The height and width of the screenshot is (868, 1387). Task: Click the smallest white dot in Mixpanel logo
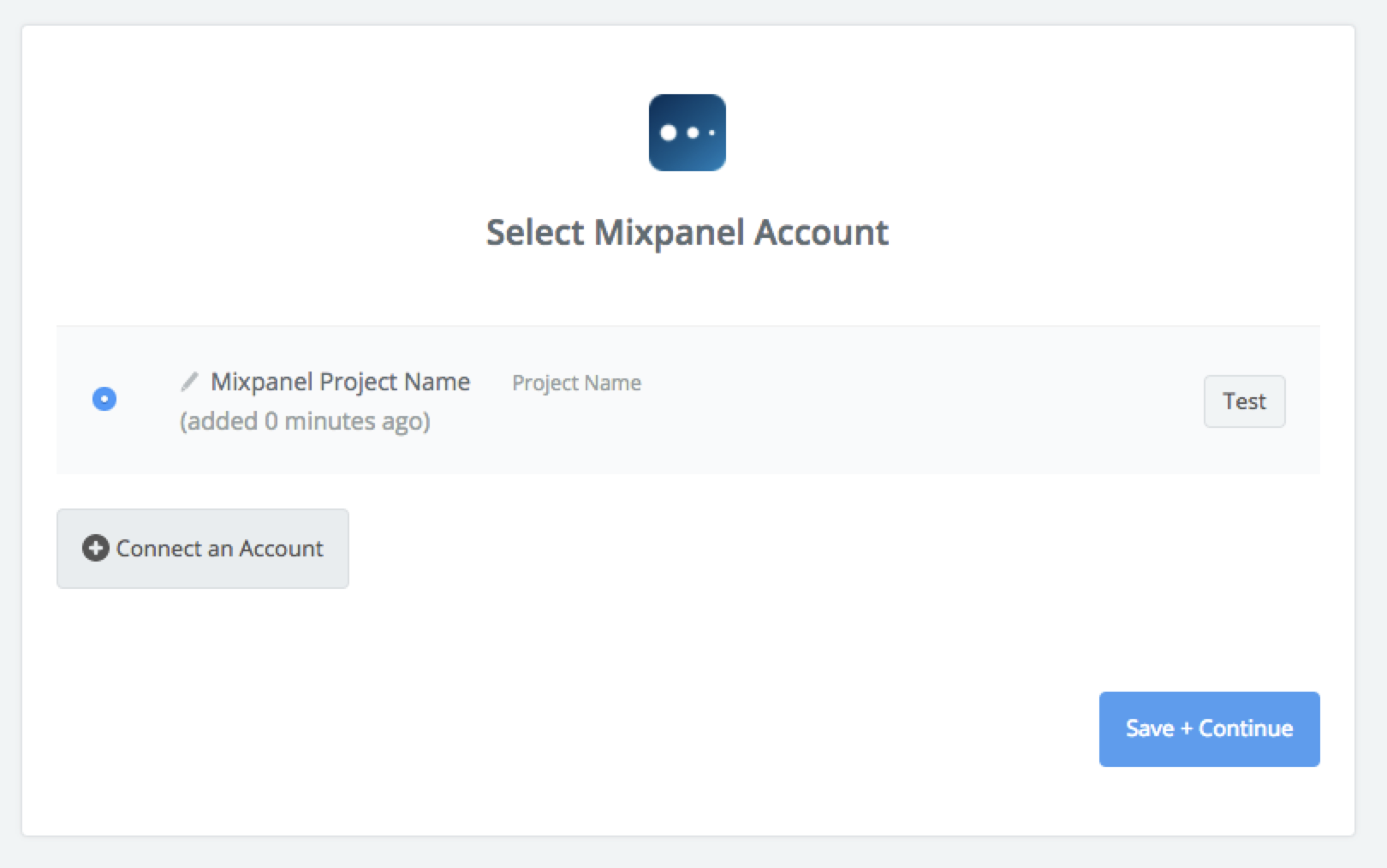(711, 133)
